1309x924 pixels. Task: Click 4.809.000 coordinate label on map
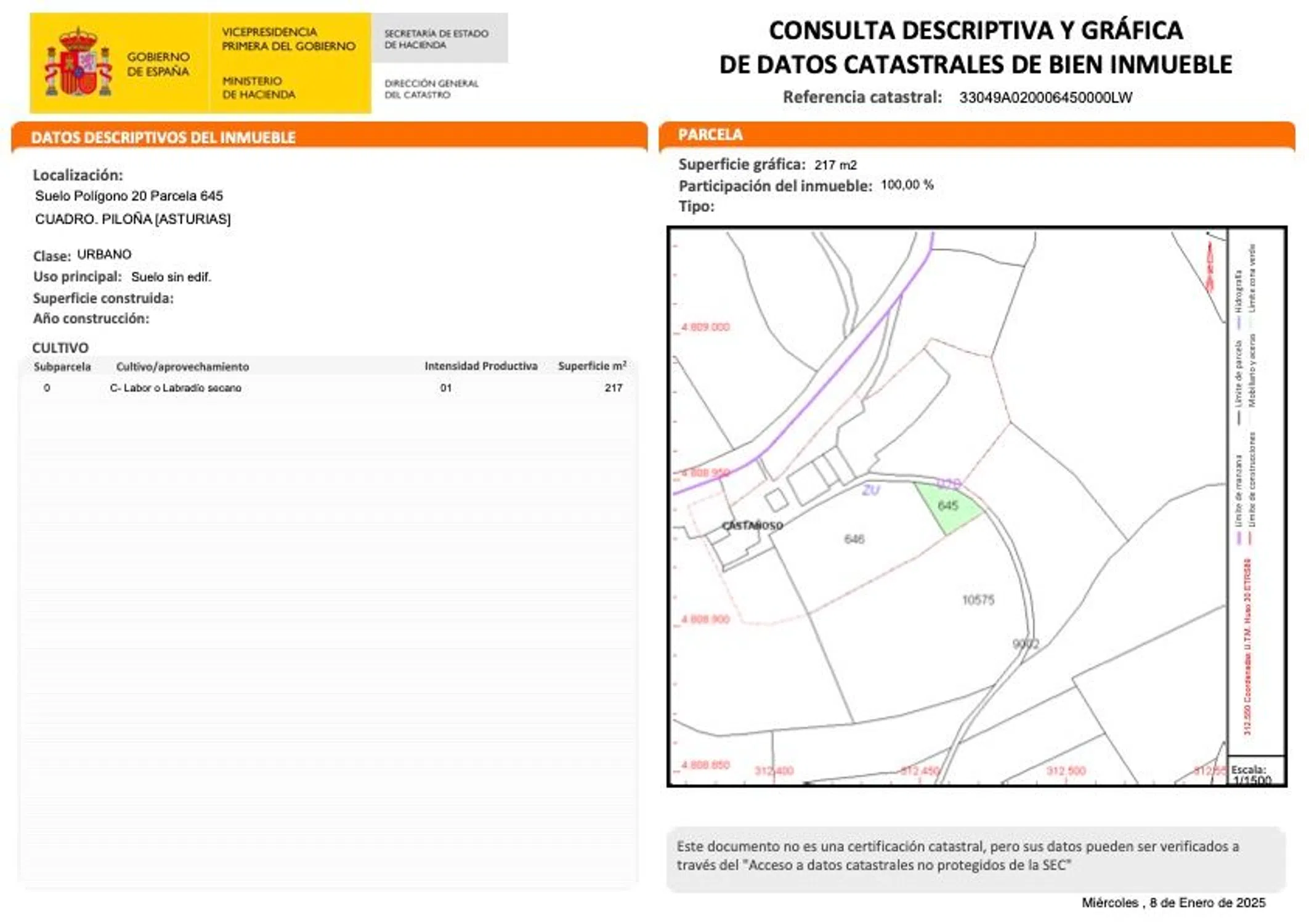[x=705, y=327]
